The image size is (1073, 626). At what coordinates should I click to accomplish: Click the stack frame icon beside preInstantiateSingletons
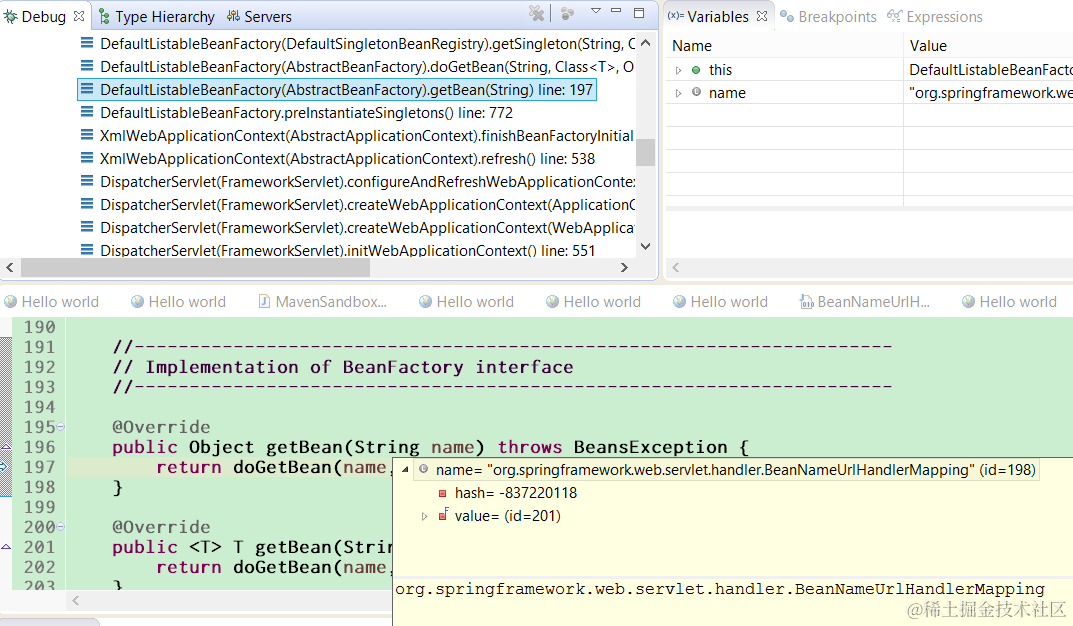click(87, 112)
